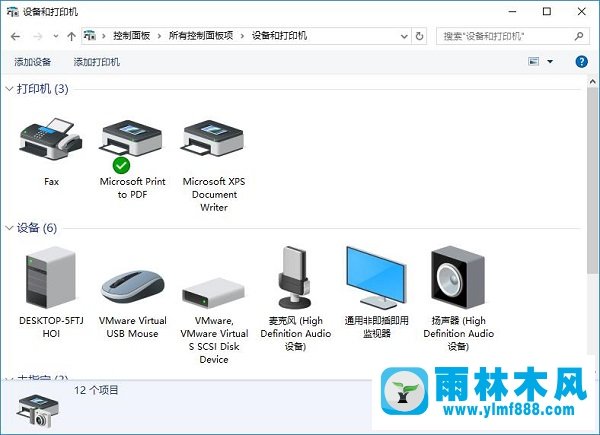Select the Fax printer icon

click(x=51, y=138)
